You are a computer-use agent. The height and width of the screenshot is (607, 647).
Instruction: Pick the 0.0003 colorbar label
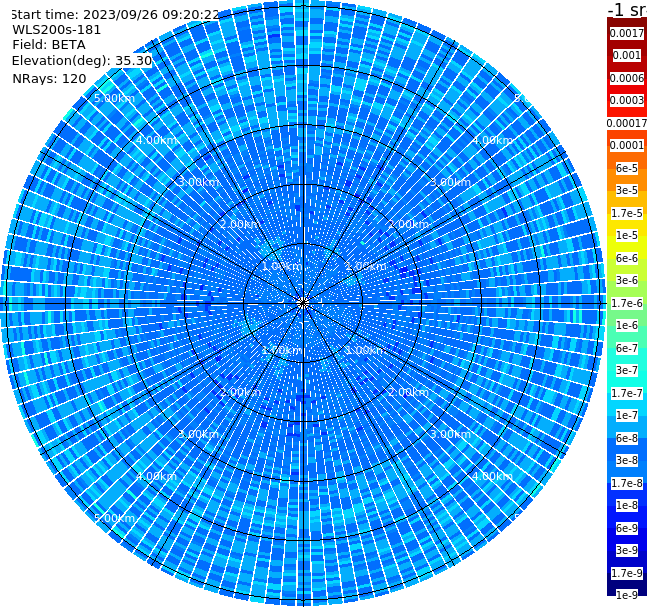pos(627,100)
